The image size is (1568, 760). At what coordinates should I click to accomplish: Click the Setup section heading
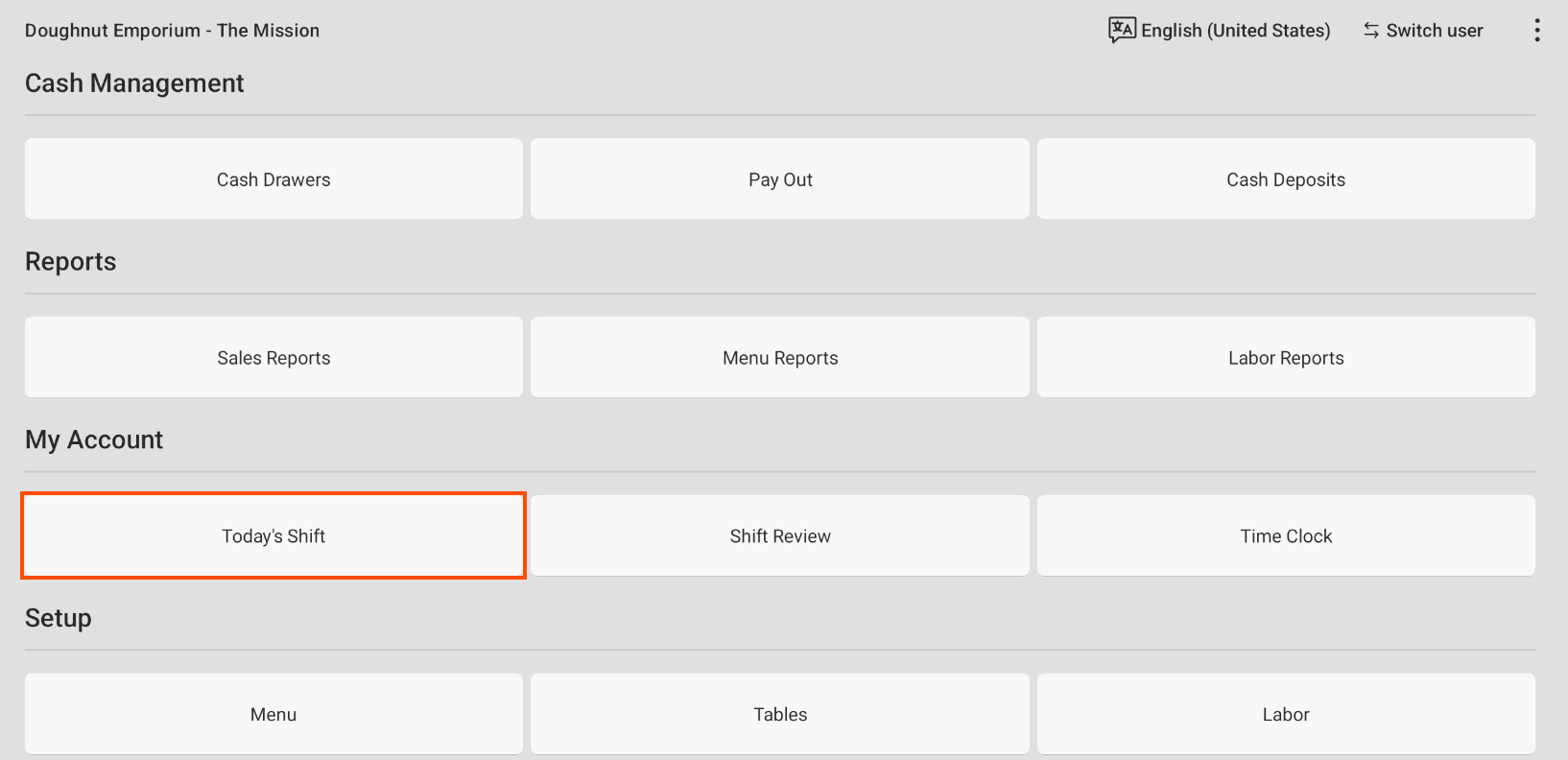(x=59, y=618)
